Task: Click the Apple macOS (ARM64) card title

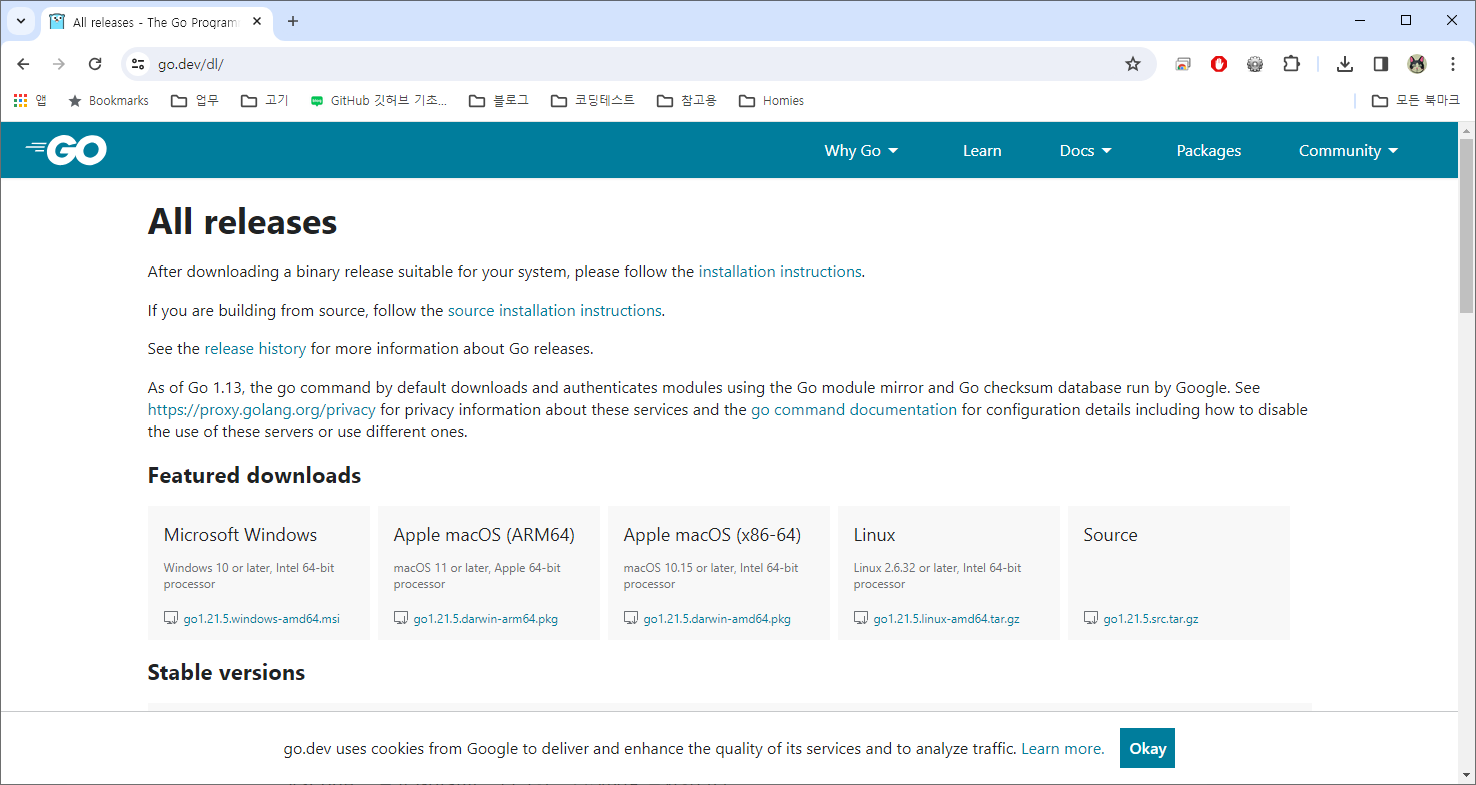Action: [x=484, y=535]
